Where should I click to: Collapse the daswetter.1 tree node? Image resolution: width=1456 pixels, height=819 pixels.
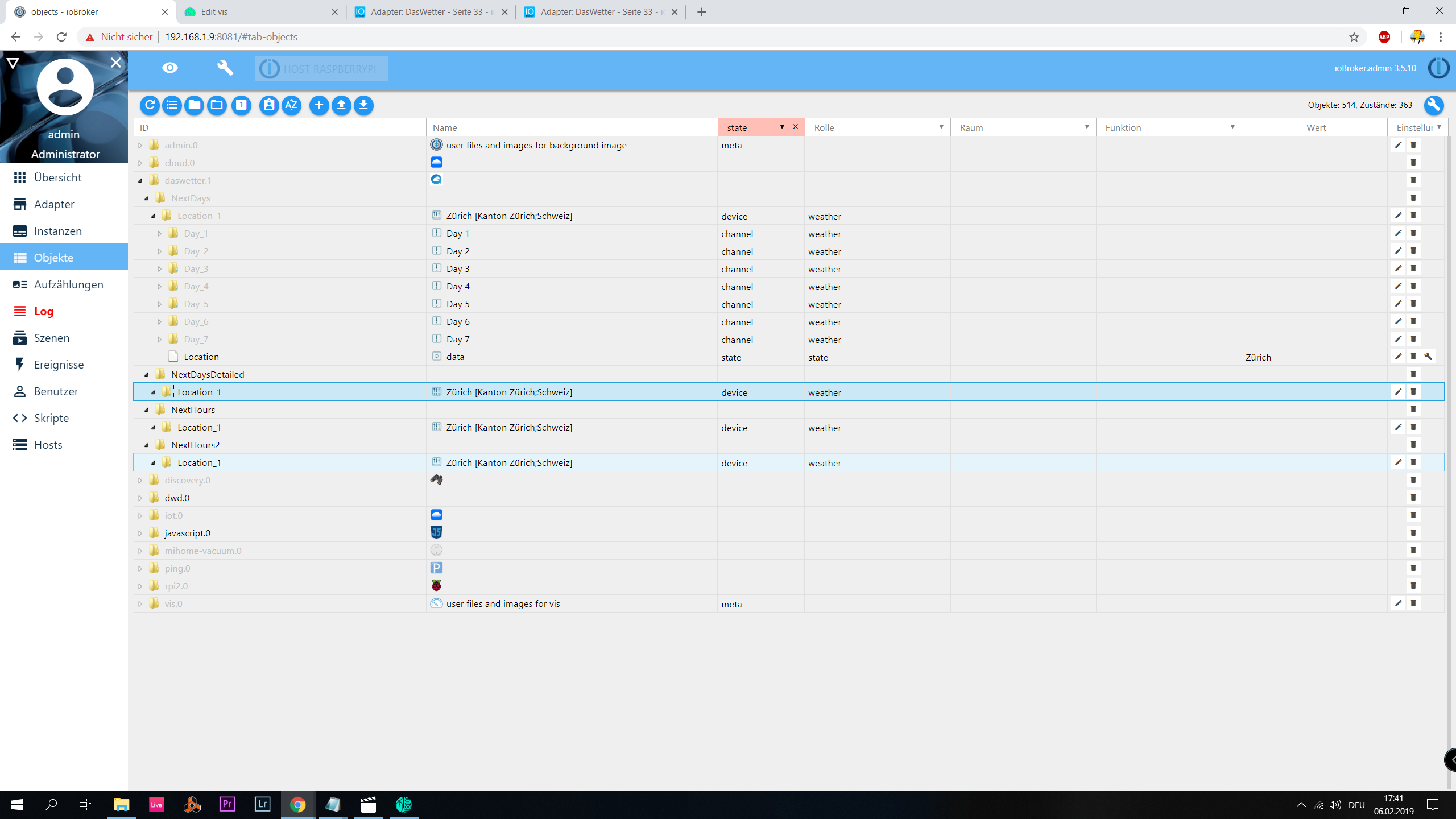pyautogui.click(x=140, y=181)
